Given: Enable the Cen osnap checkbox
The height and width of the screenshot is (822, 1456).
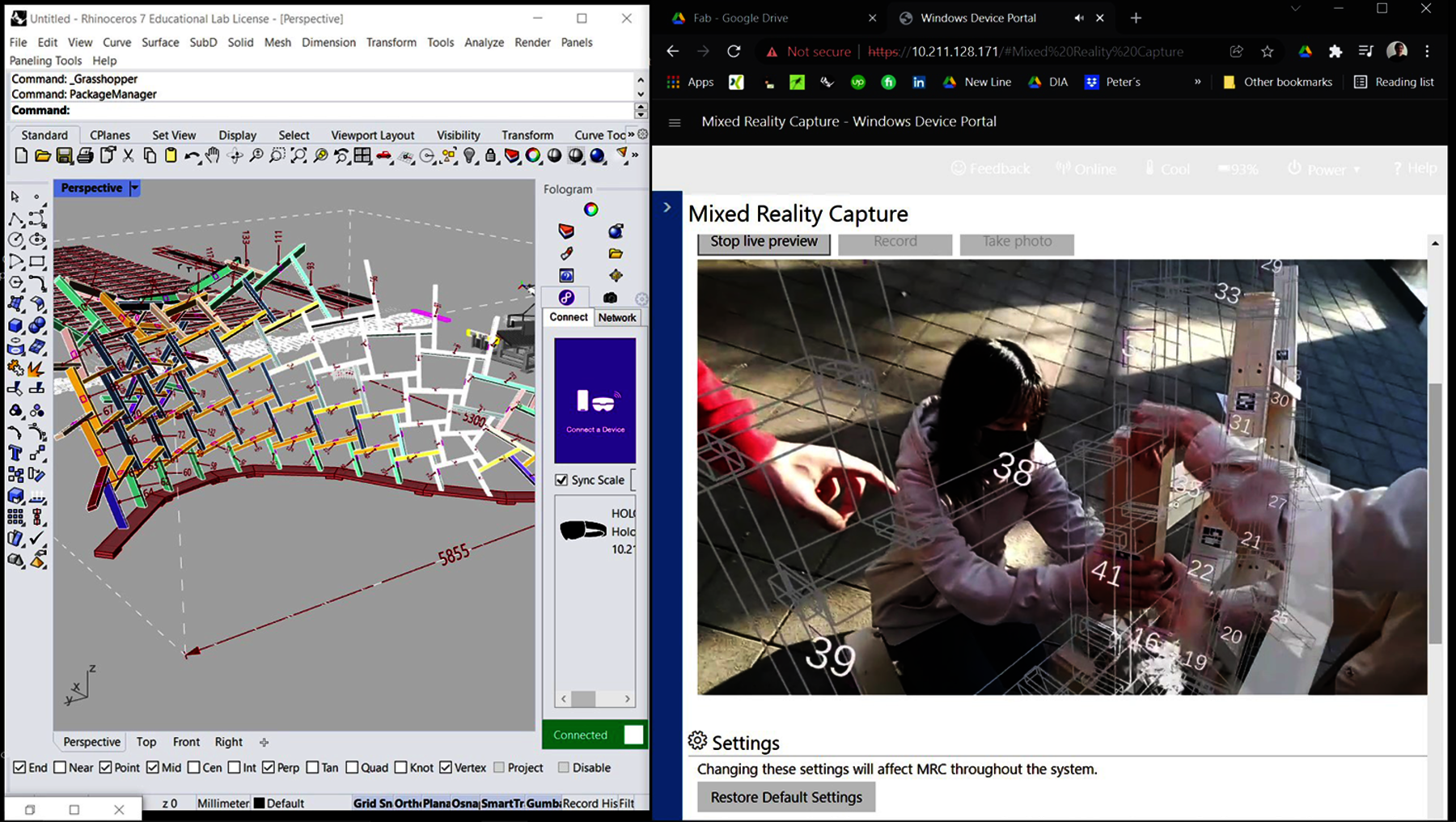Looking at the screenshot, I should point(194,767).
